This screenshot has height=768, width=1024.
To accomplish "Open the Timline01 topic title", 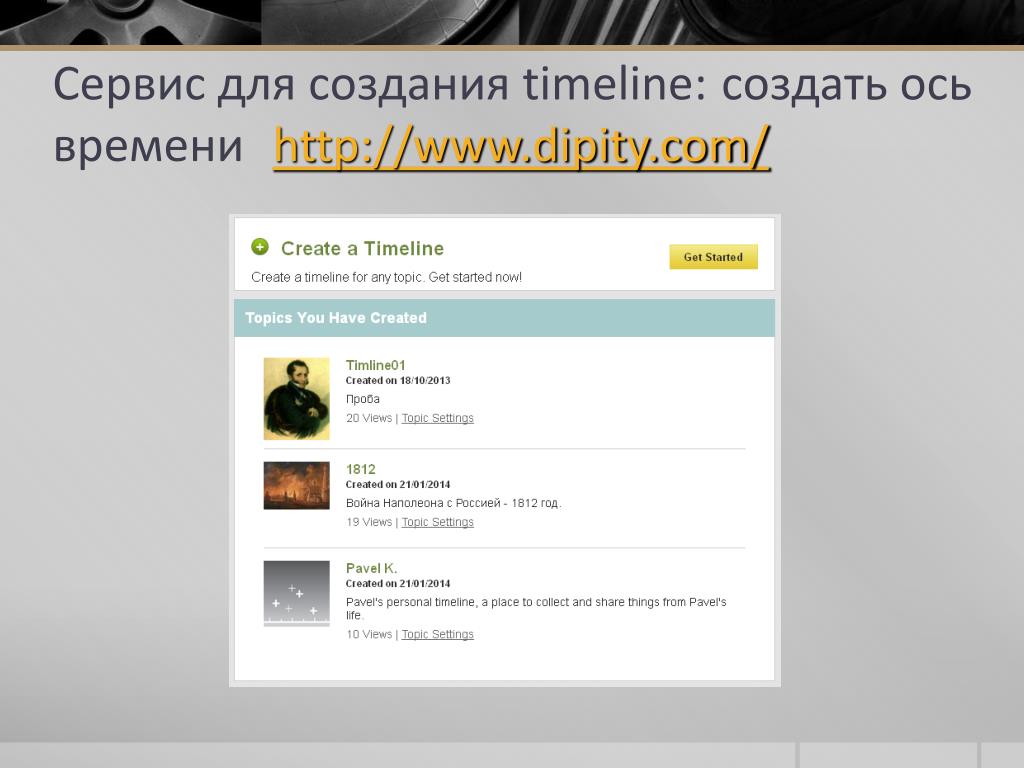I will (x=376, y=365).
